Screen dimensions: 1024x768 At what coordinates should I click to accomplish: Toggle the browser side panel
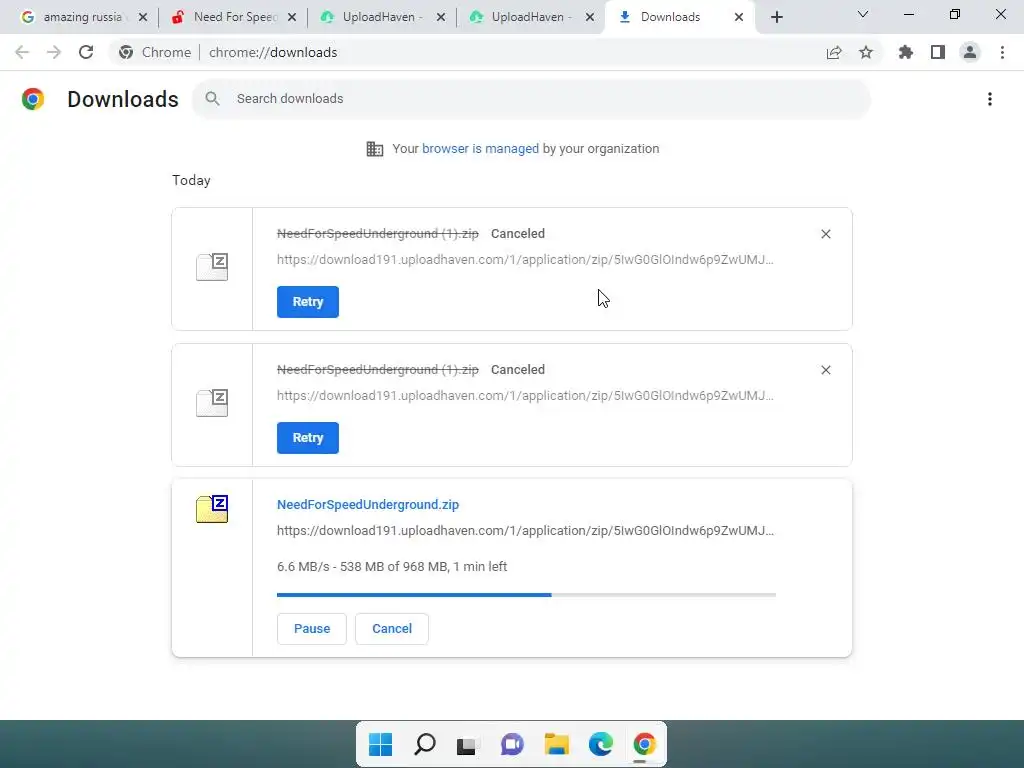click(938, 52)
